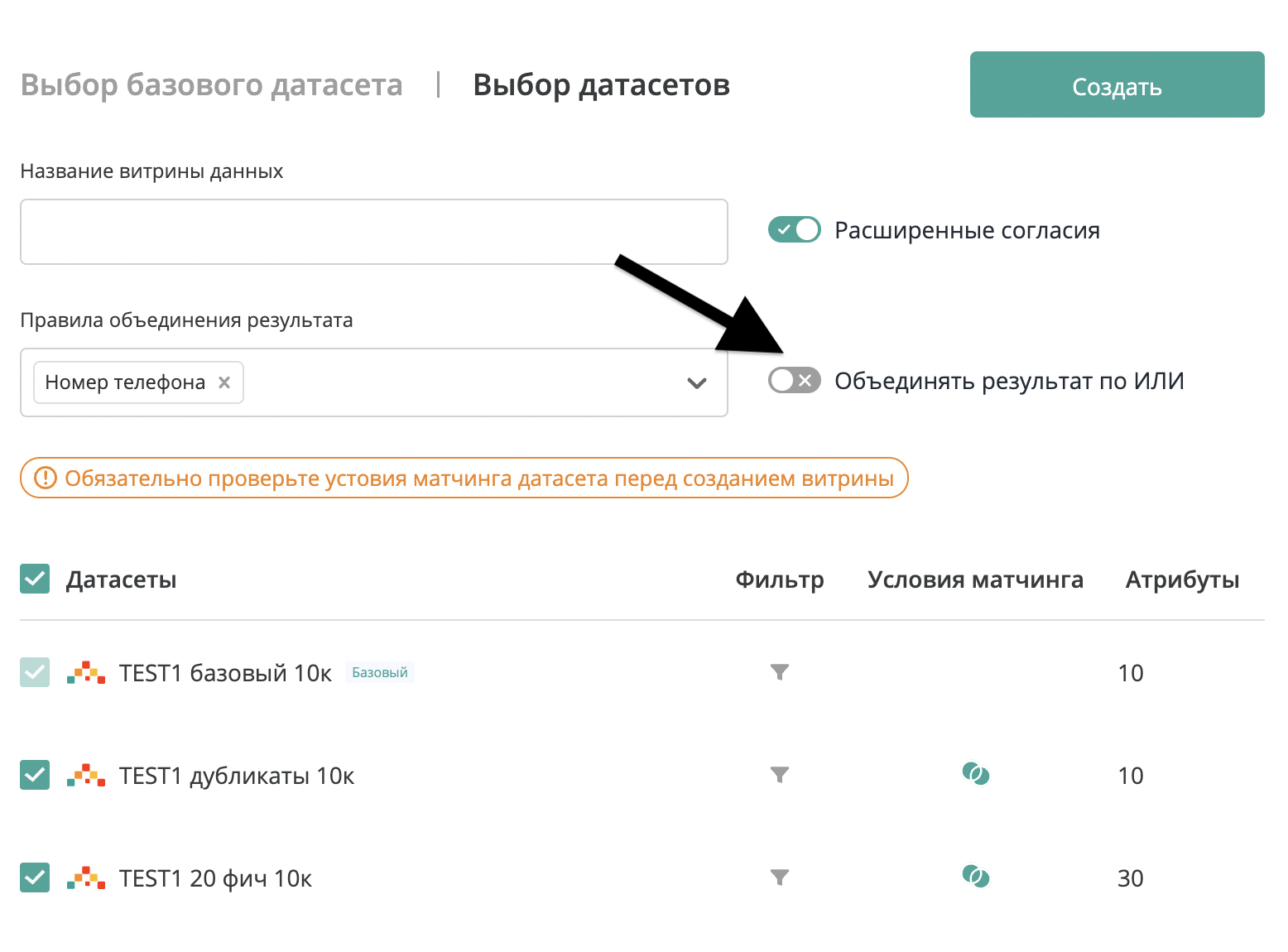The width and height of the screenshot is (1288, 952).
Task: Uncheck TEST1 20 фич 10к dataset checkbox
Action: [35, 877]
